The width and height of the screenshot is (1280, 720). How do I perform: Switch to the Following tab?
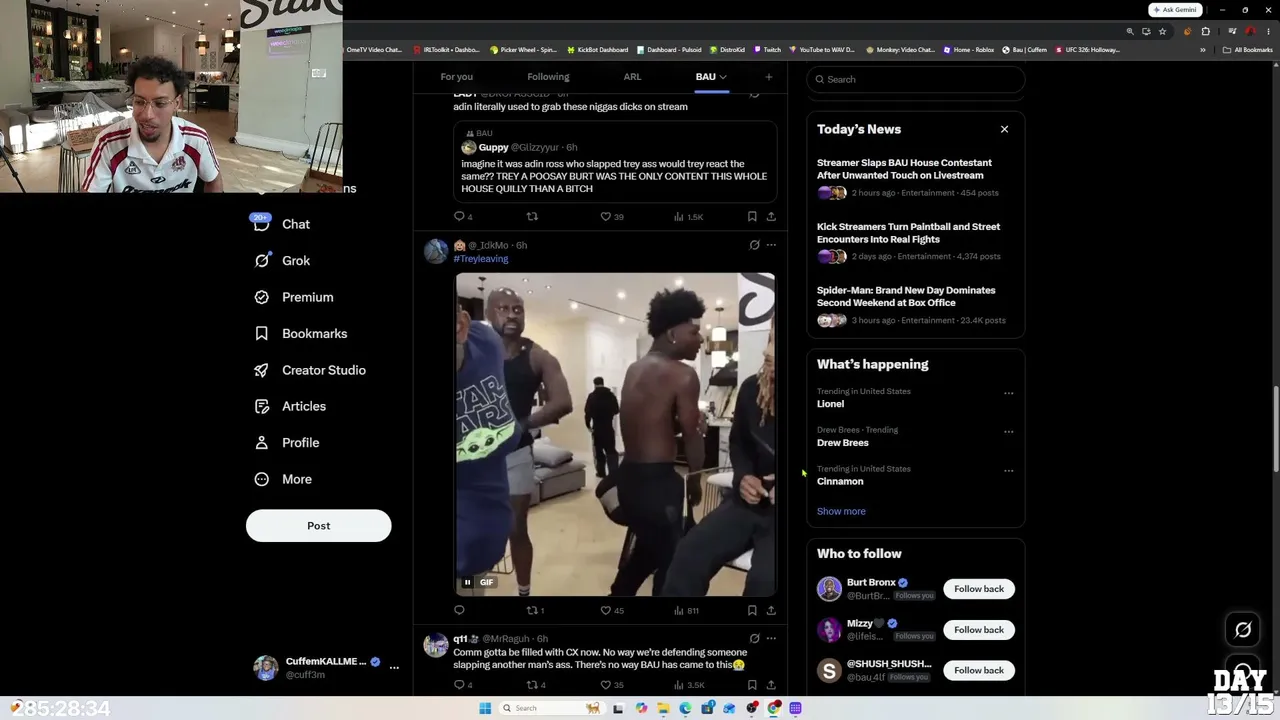tap(548, 77)
